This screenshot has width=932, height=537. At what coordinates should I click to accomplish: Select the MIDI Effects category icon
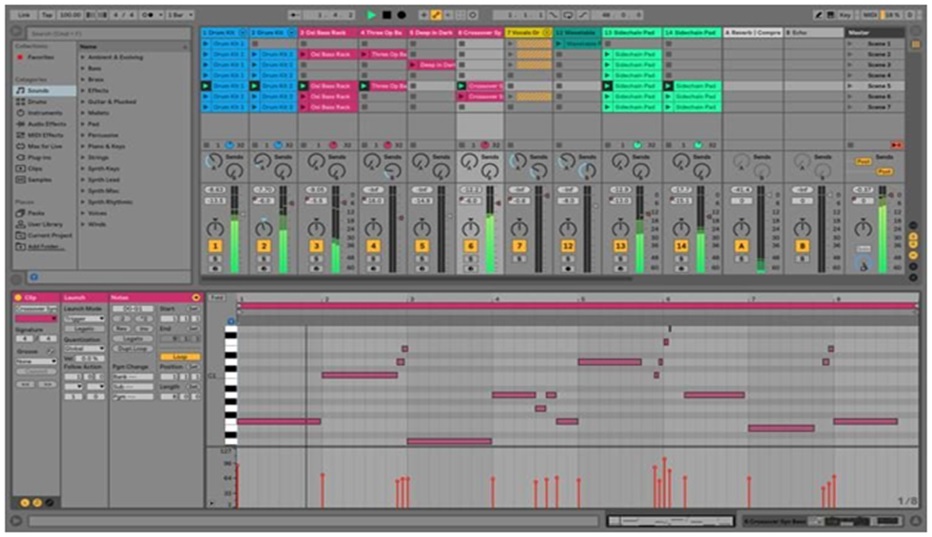tap(21, 135)
